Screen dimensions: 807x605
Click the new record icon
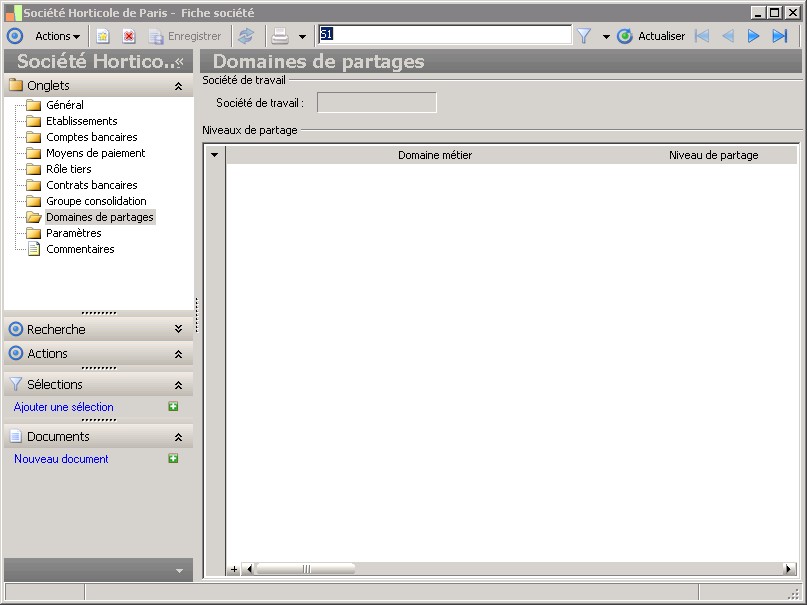103,36
